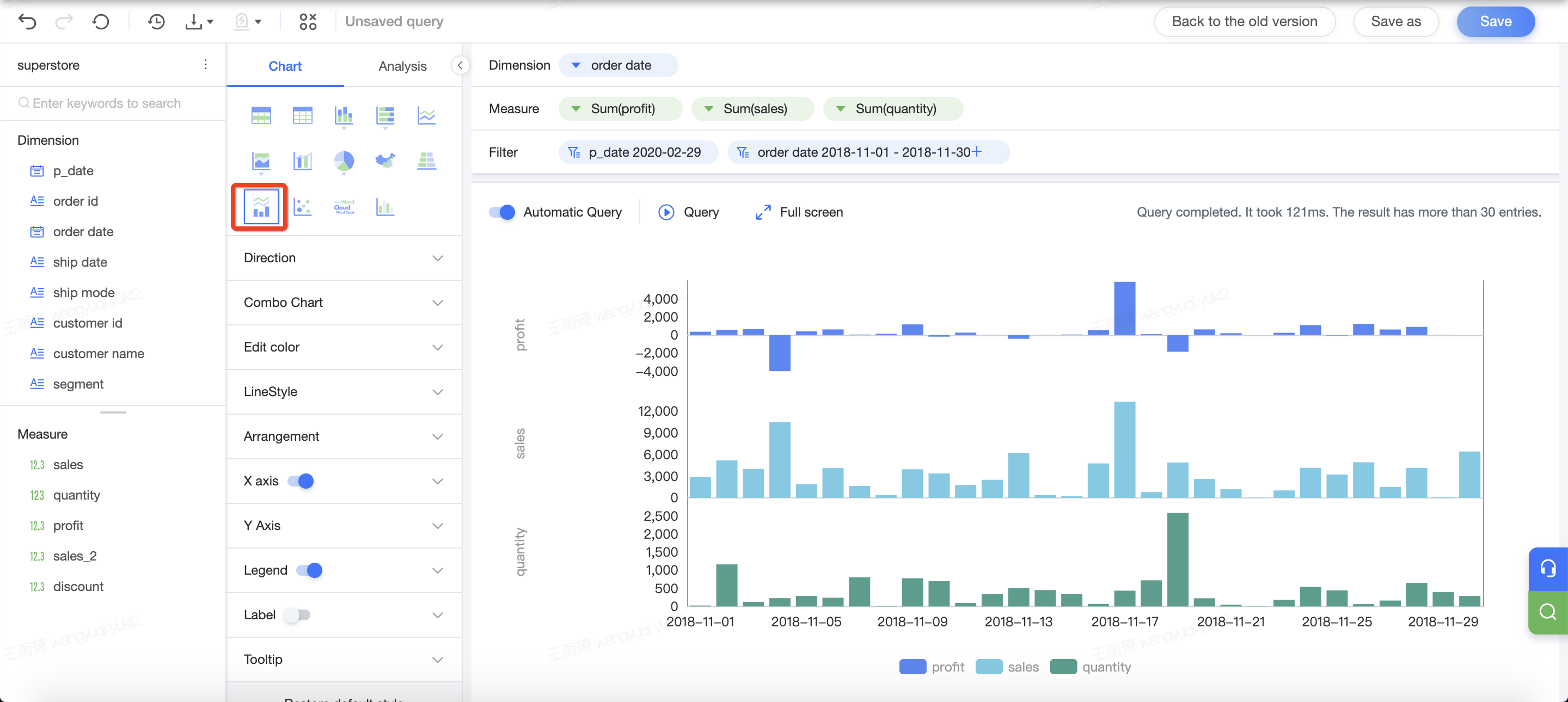Toggle the Legend switch off

point(309,570)
